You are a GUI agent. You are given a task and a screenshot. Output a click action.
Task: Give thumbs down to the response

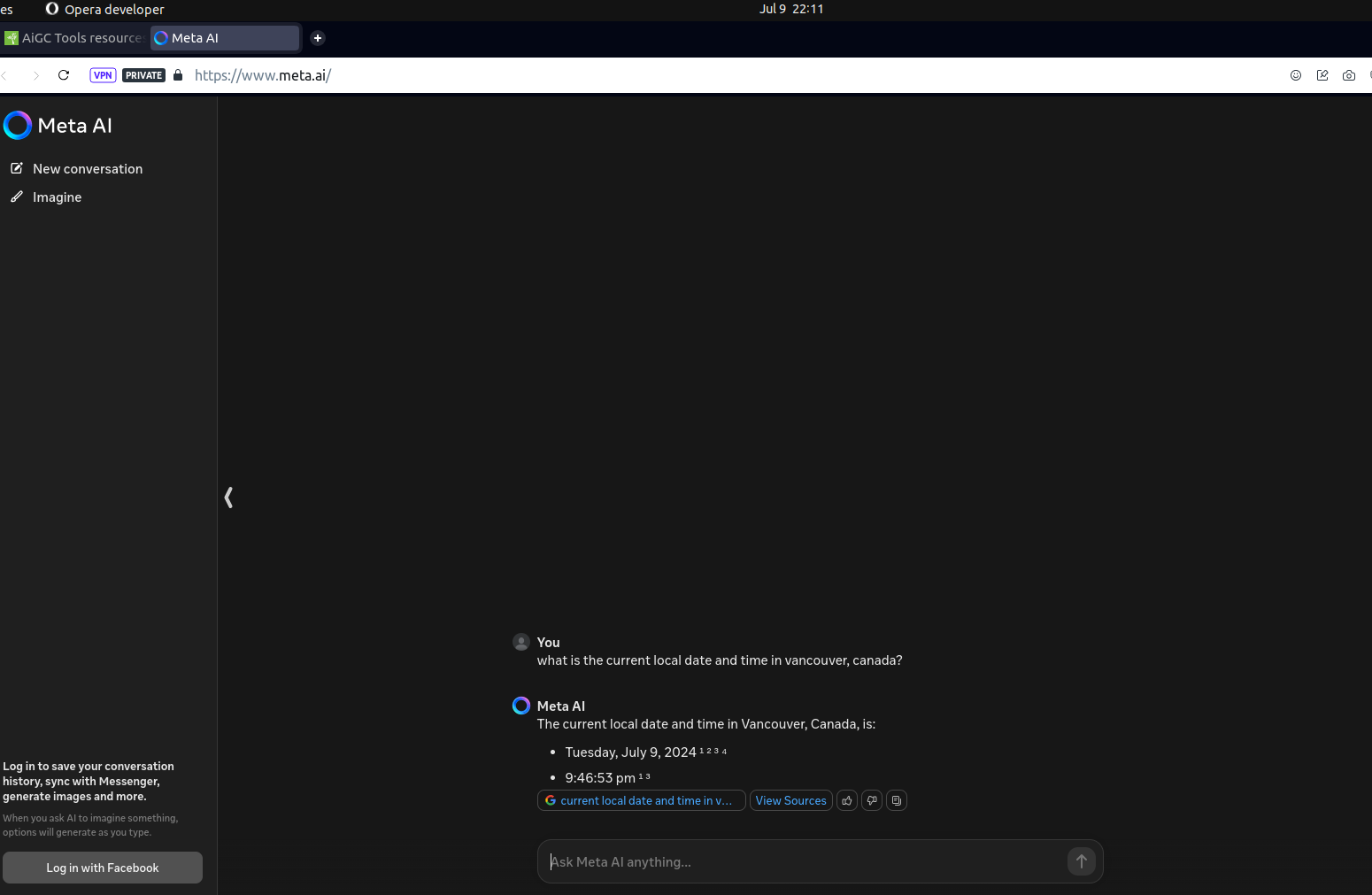[x=872, y=800]
